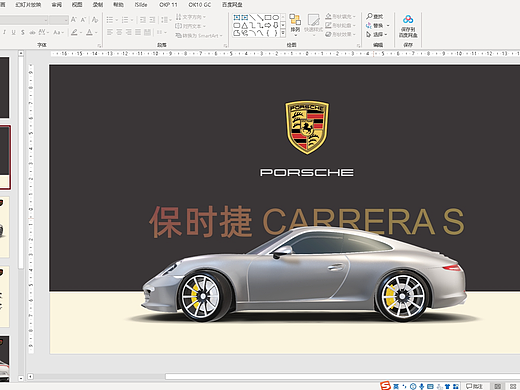The width and height of the screenshot is (520, 390).
Task: Open shape fill 形状填充 menu
Action: [340, 16]
